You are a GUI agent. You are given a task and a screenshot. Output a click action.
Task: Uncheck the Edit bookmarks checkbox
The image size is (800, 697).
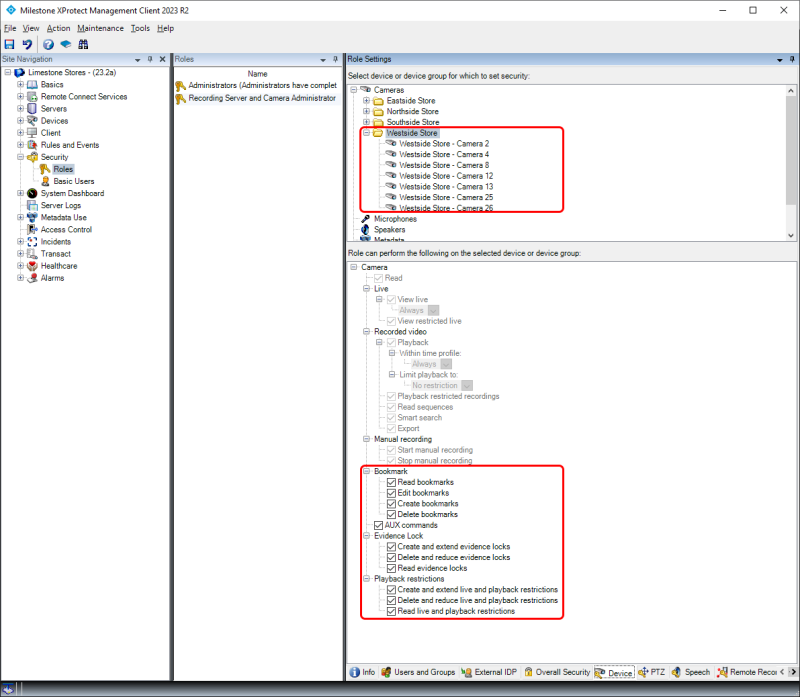[391, 493]
